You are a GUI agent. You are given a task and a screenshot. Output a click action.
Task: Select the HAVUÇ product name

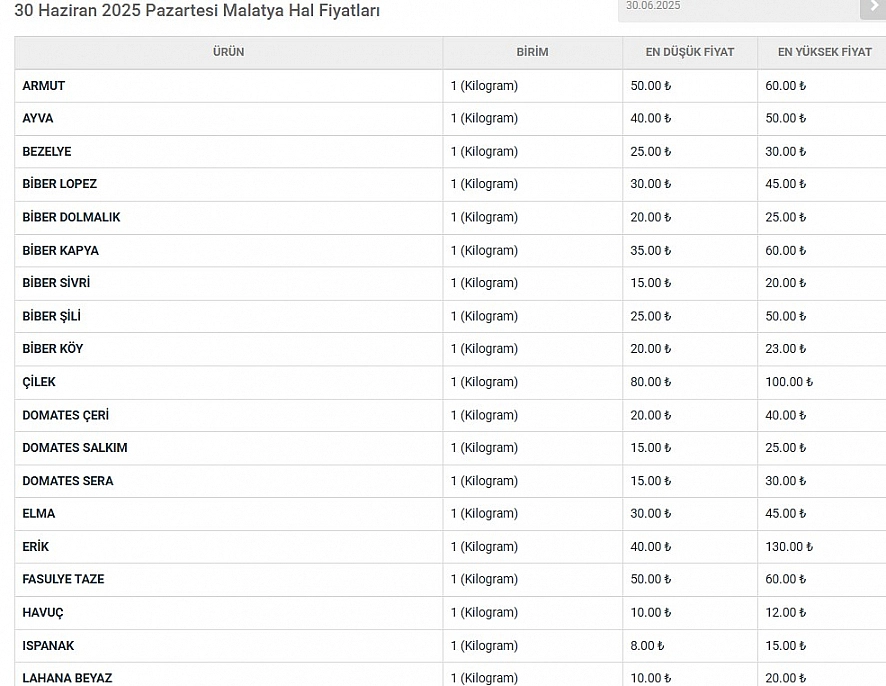pos(43,613)
